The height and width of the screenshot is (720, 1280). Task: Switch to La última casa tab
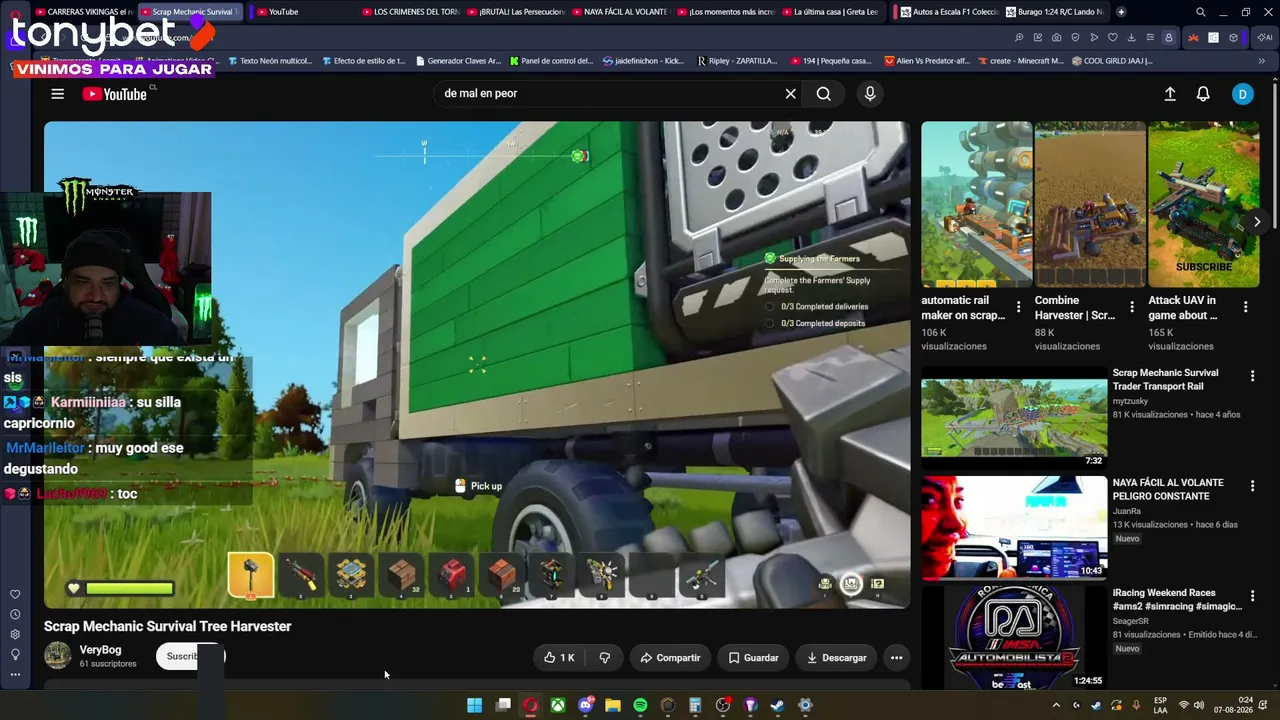click(x=832, y=12)
